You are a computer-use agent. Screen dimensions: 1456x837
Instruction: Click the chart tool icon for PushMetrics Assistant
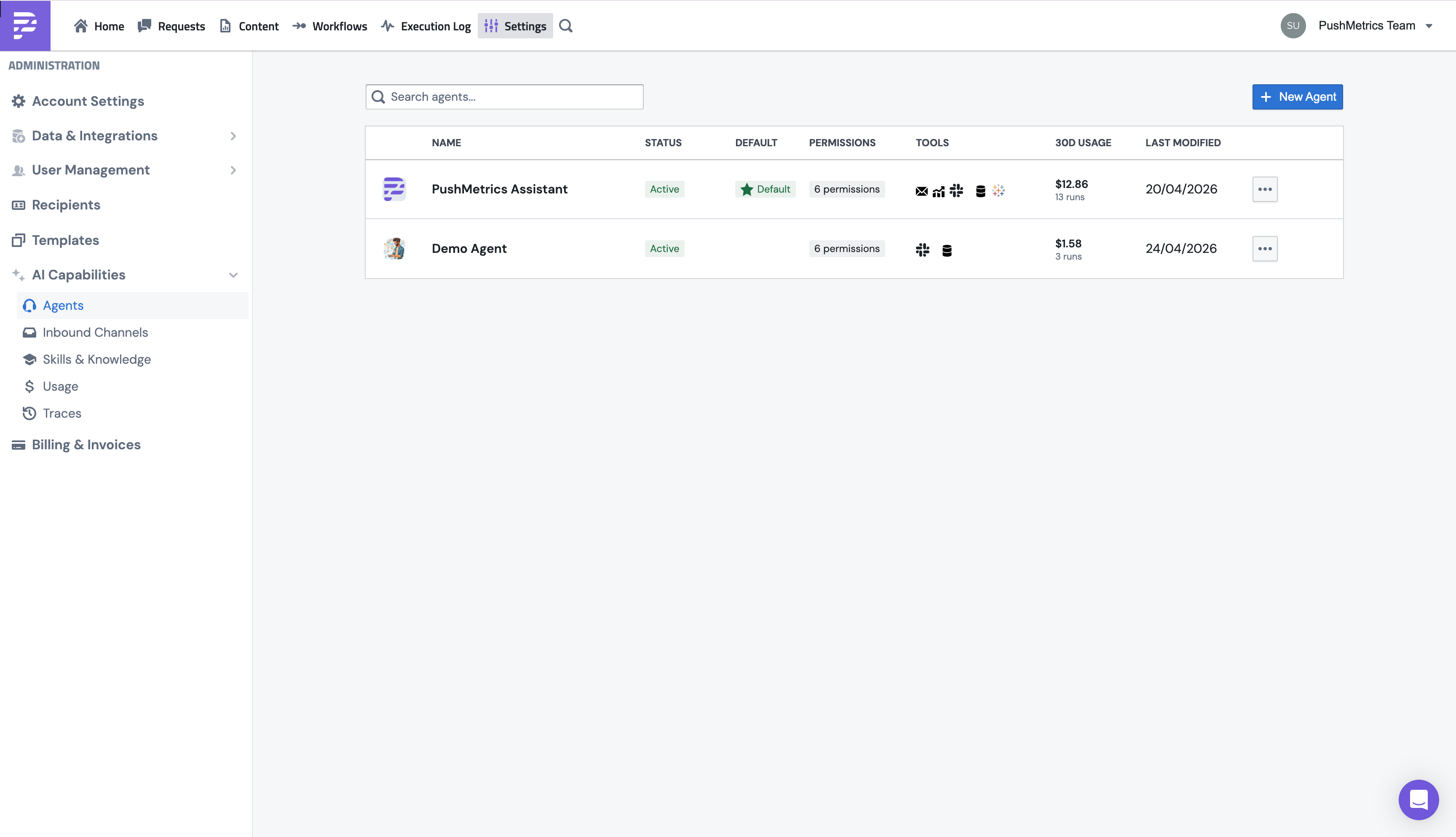[x=939, y=191]
